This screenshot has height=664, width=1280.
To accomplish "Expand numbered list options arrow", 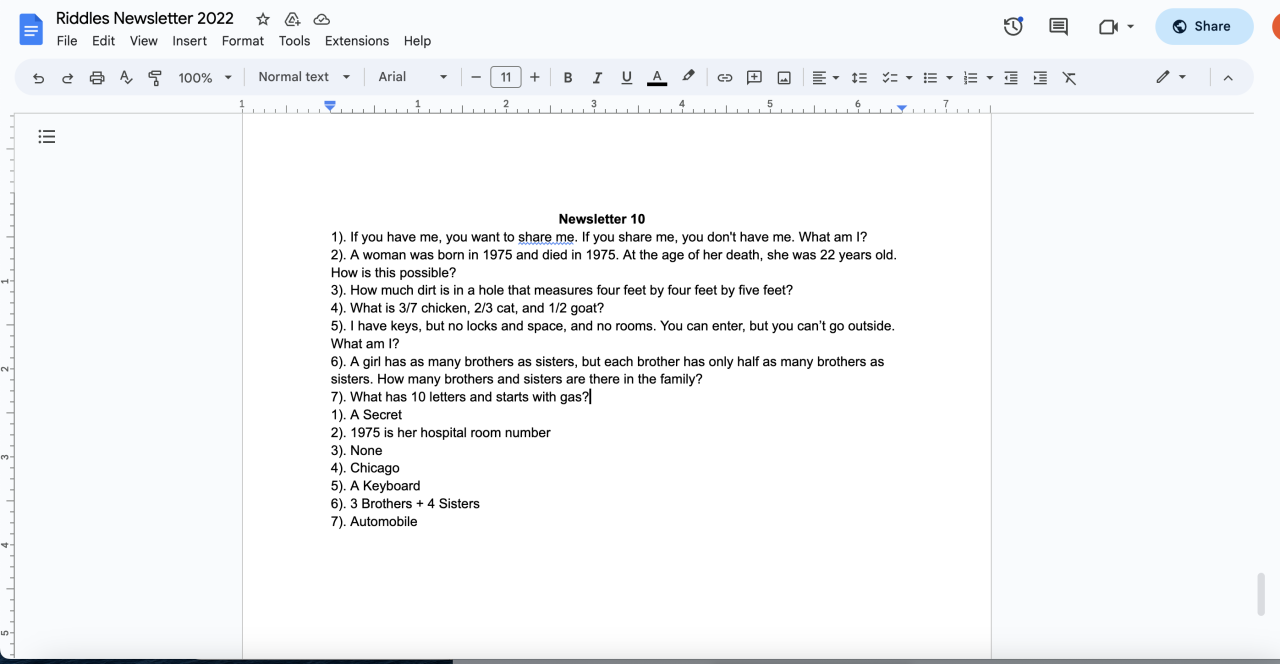I will pyautogui.click(x=989, y=77).
